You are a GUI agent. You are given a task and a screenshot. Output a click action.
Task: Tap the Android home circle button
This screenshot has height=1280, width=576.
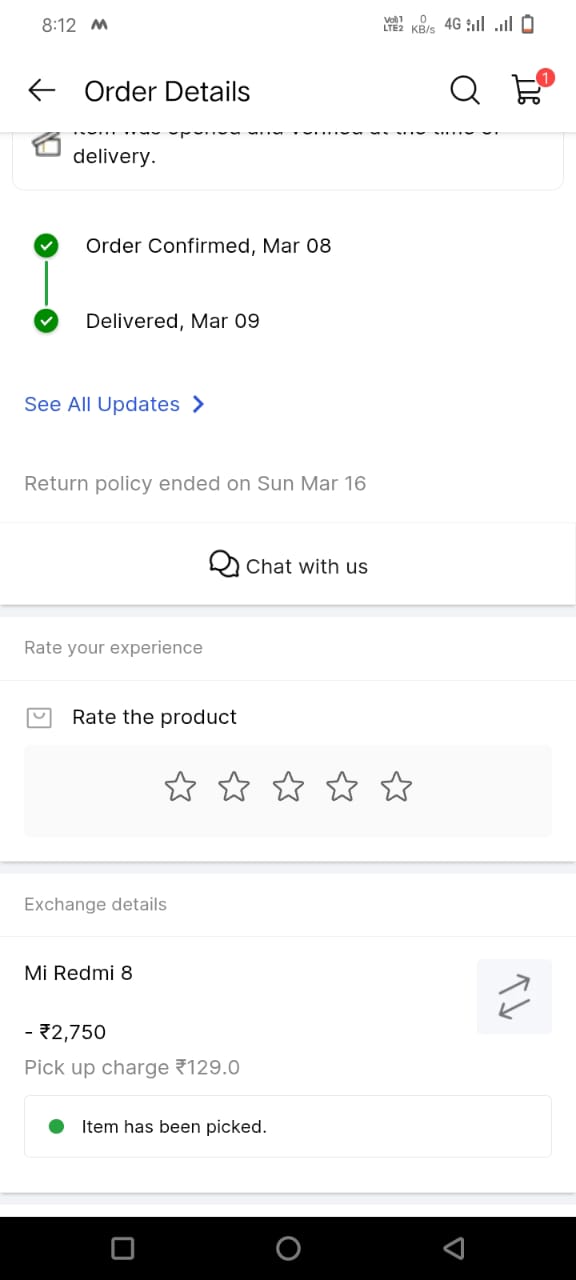[x=288, y=1247]
